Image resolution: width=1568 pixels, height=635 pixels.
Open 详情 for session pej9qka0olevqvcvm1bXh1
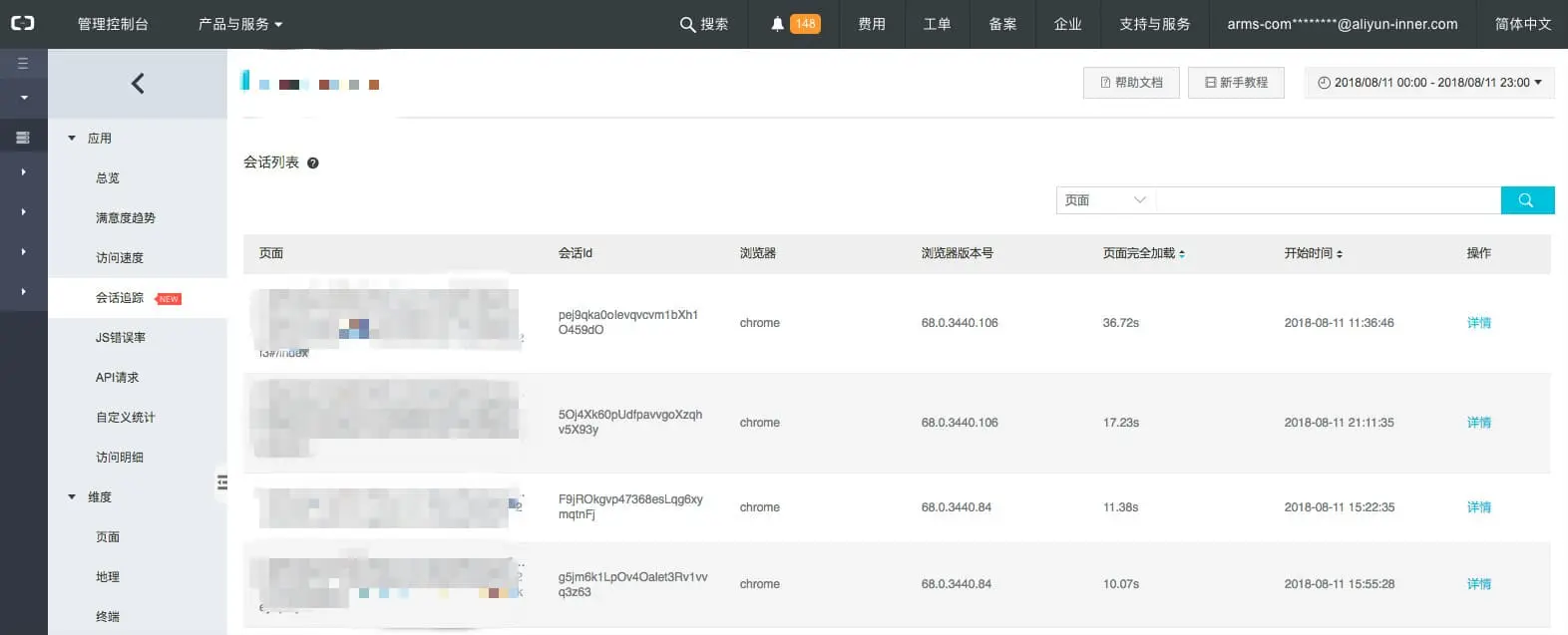1478,323
